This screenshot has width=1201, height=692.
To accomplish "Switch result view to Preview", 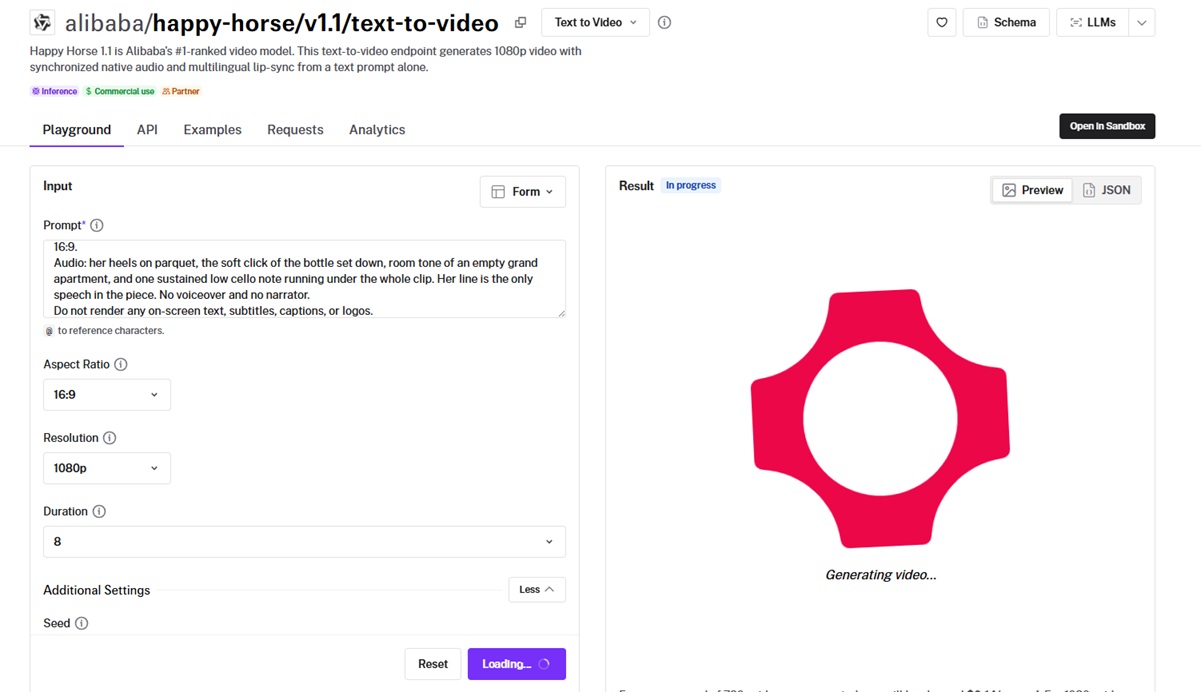I will [x=1033, y=190].
